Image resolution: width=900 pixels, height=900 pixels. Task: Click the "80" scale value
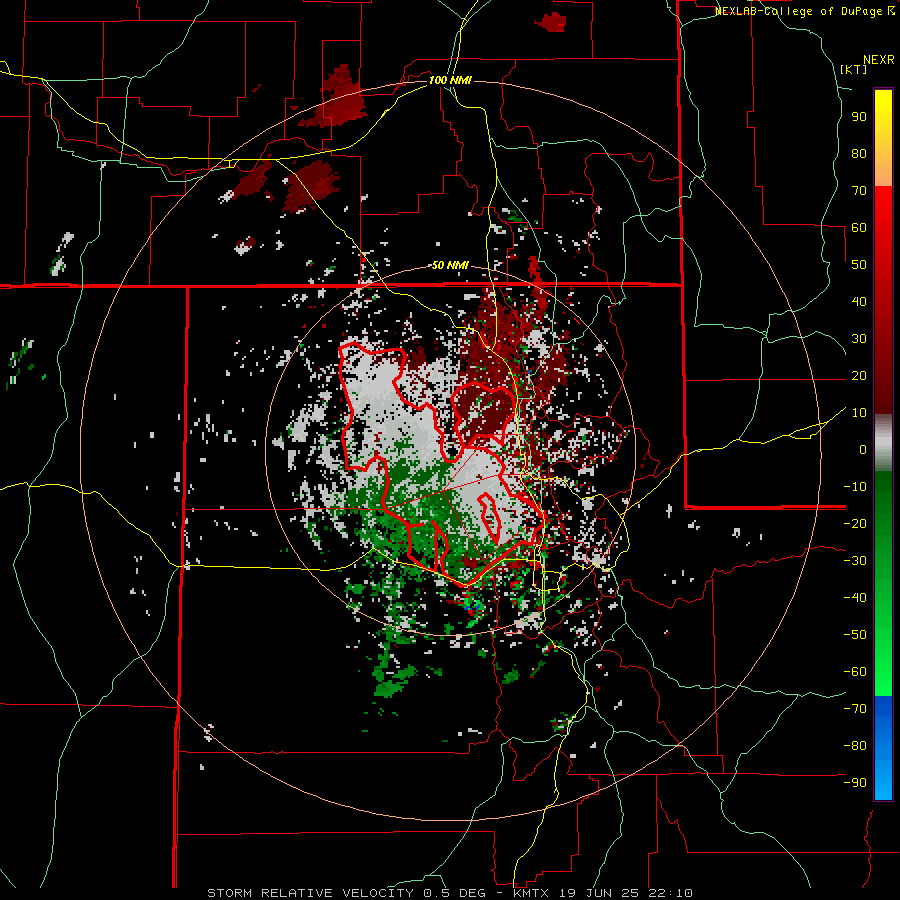click(x=859, y=154)
